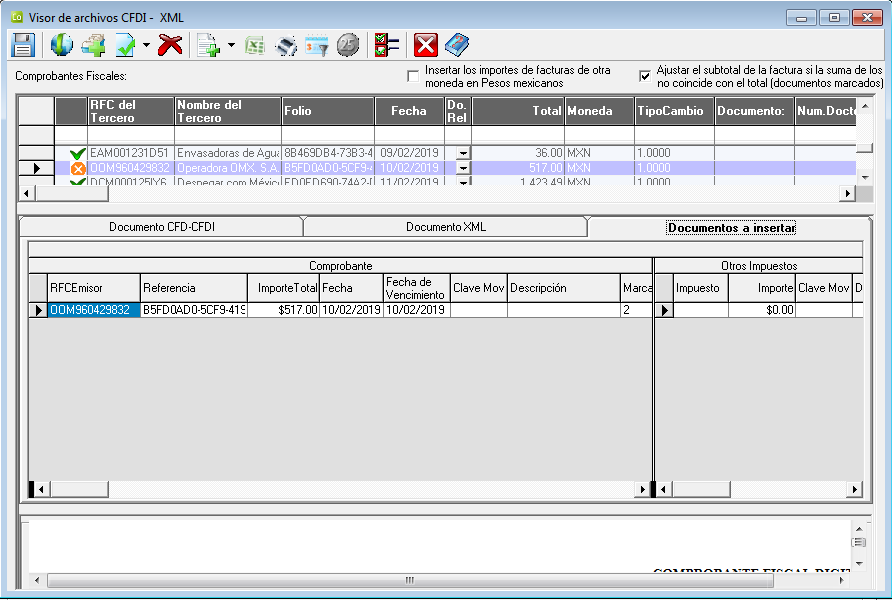Click the printer icon in toolbar

(x=287, y=45)
